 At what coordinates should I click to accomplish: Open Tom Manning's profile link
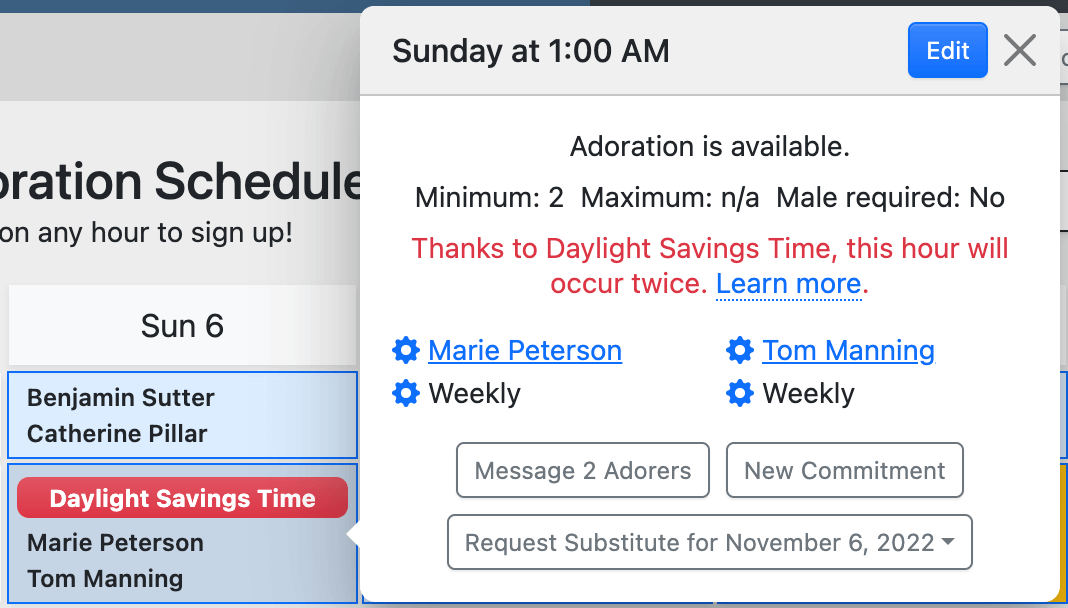tap(848, 351)
